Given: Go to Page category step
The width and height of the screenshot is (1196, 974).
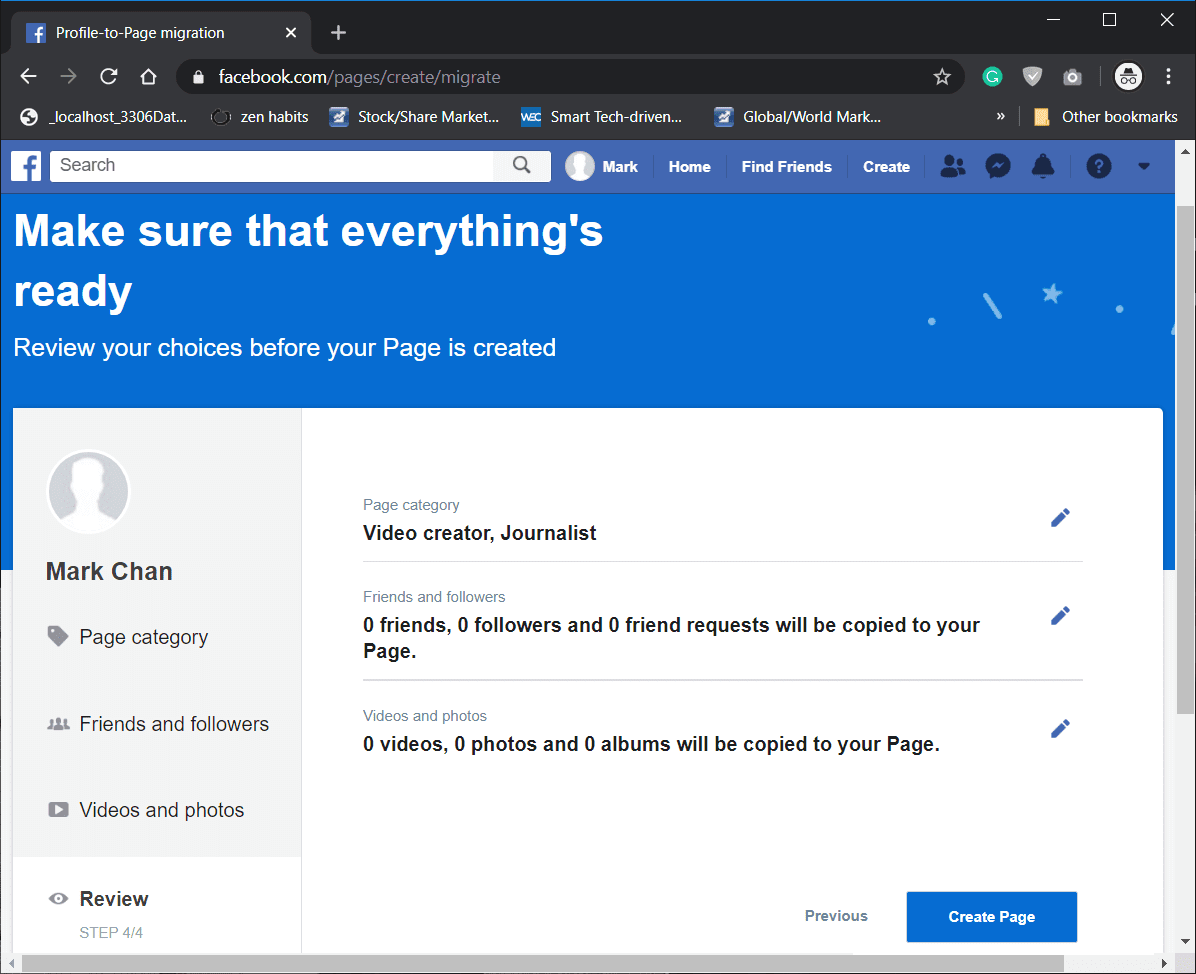Looking at the screenshot, I should point(143,637).
